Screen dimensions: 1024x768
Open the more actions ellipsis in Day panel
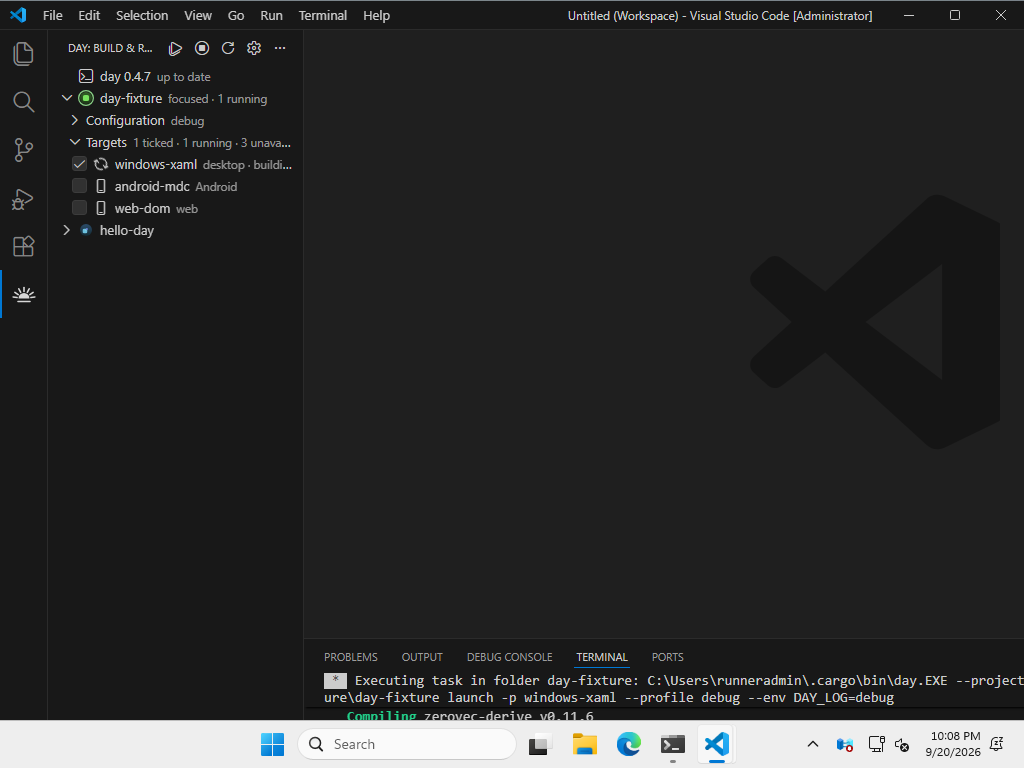click(280, 48)
